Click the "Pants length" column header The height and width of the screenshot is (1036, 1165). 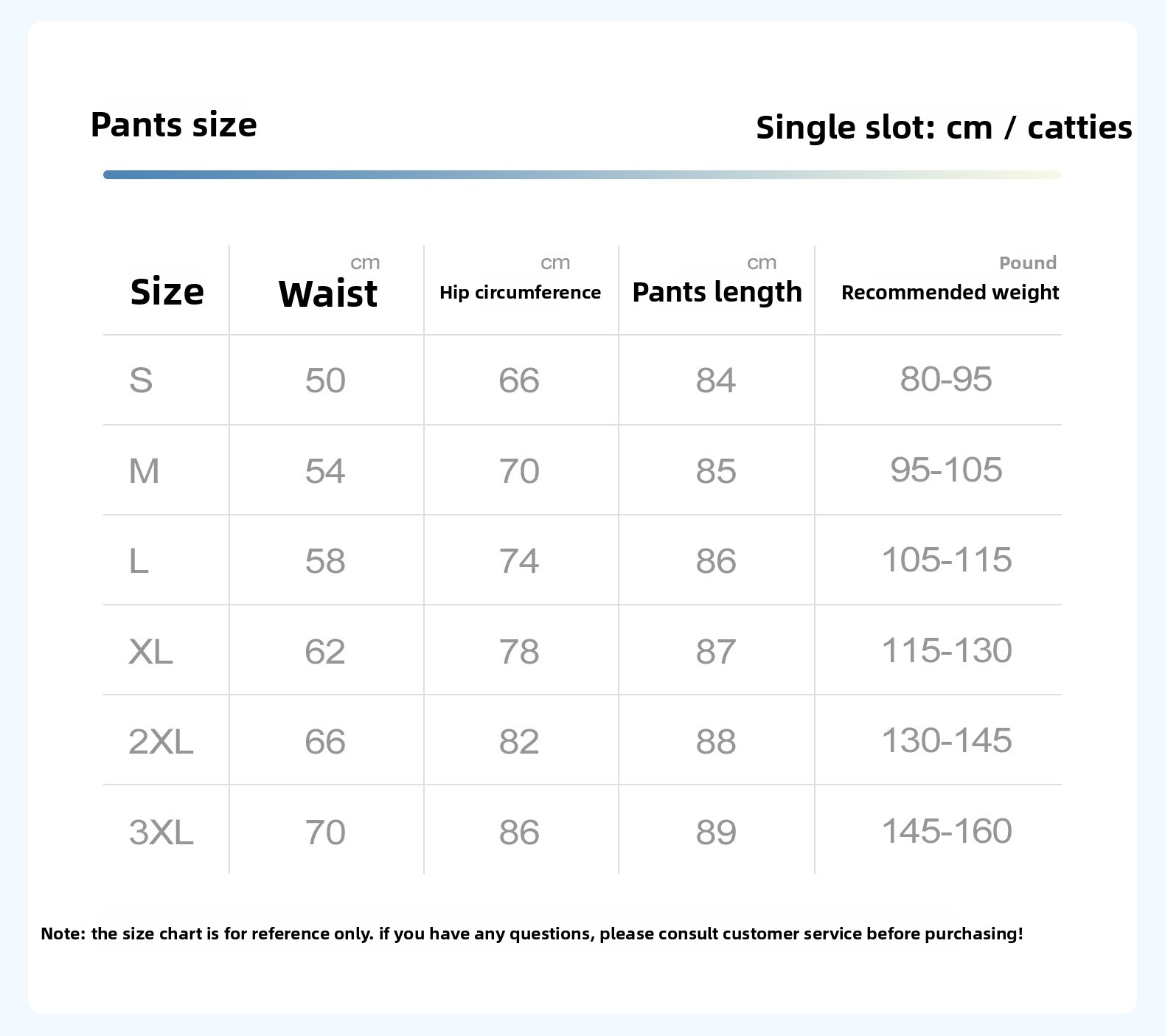coord(717,292)
